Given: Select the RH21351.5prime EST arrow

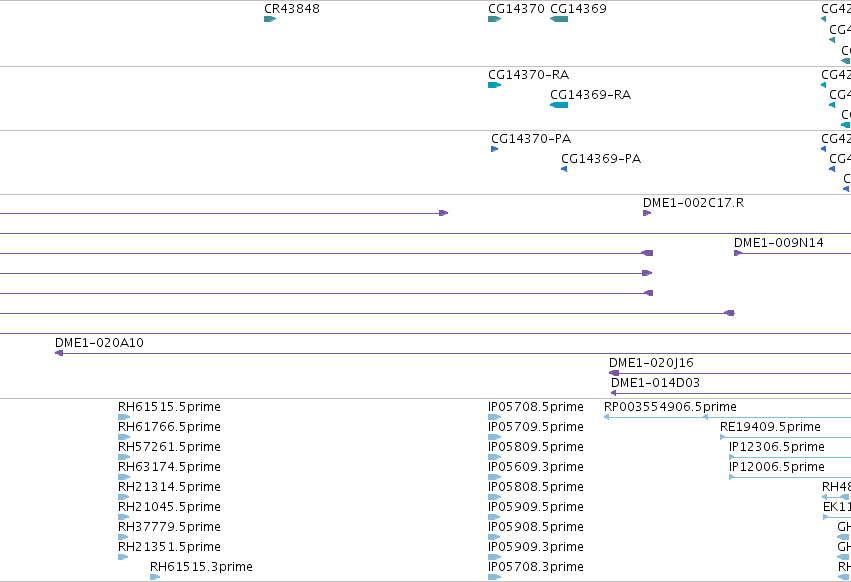Looking at the screenshot, I should pyautogui.click(x=123, y=556).
